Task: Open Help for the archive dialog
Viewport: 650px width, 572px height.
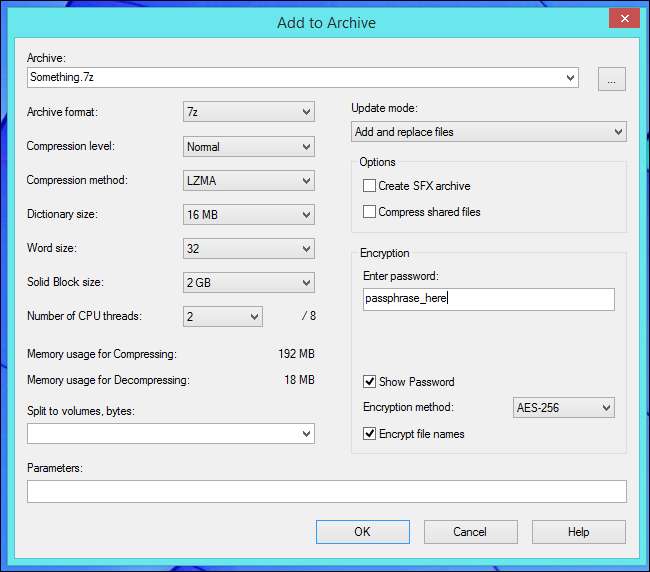Action: coord(578,532)
